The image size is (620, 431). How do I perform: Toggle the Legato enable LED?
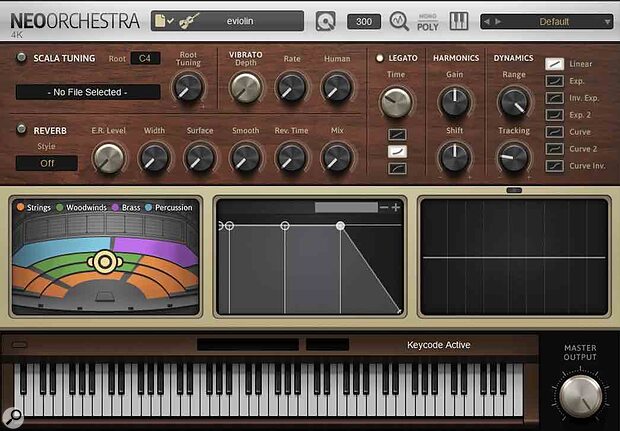tap(380, 58)
